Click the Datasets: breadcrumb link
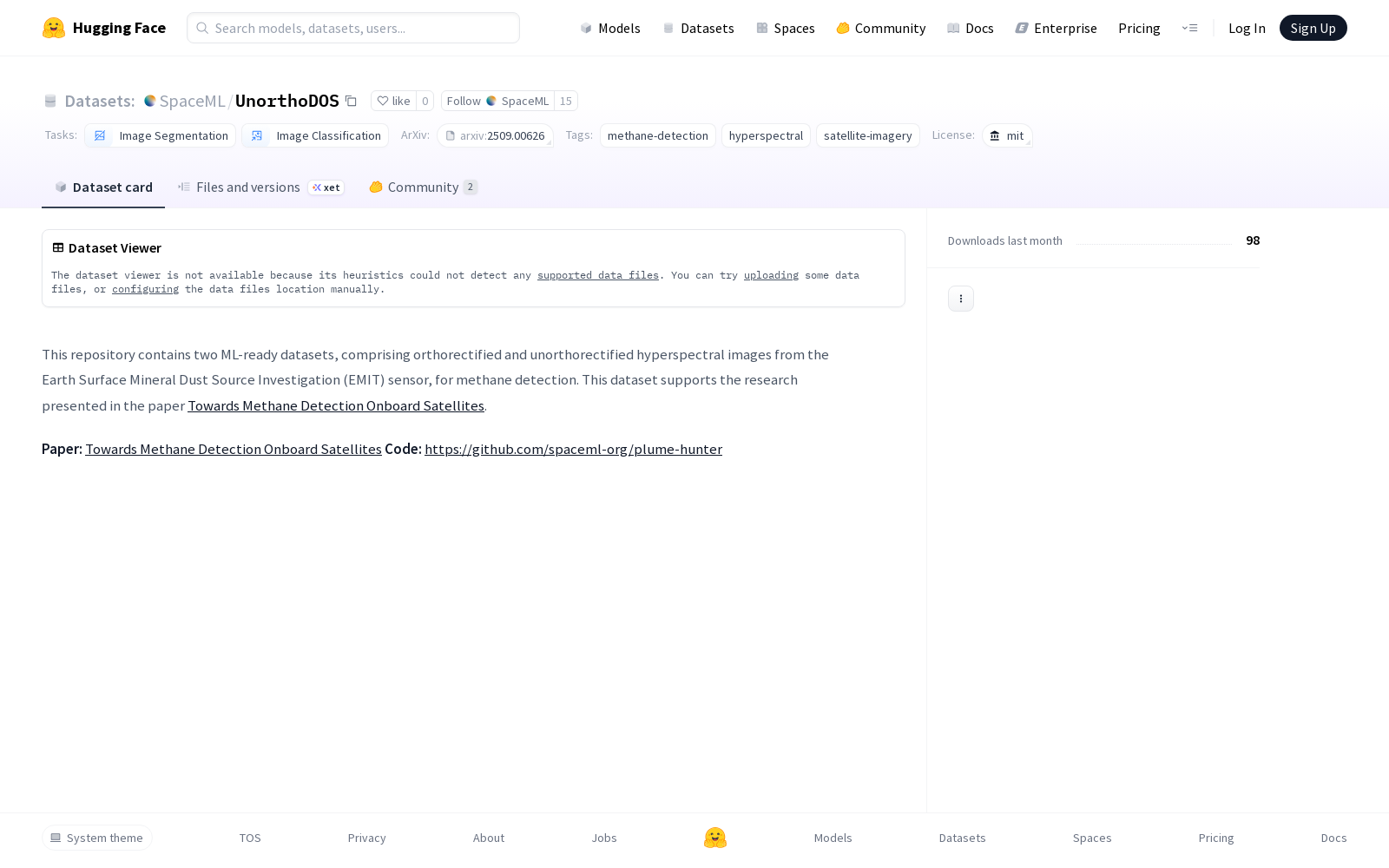Viewport: 1389px width, 868px height. 100,102
